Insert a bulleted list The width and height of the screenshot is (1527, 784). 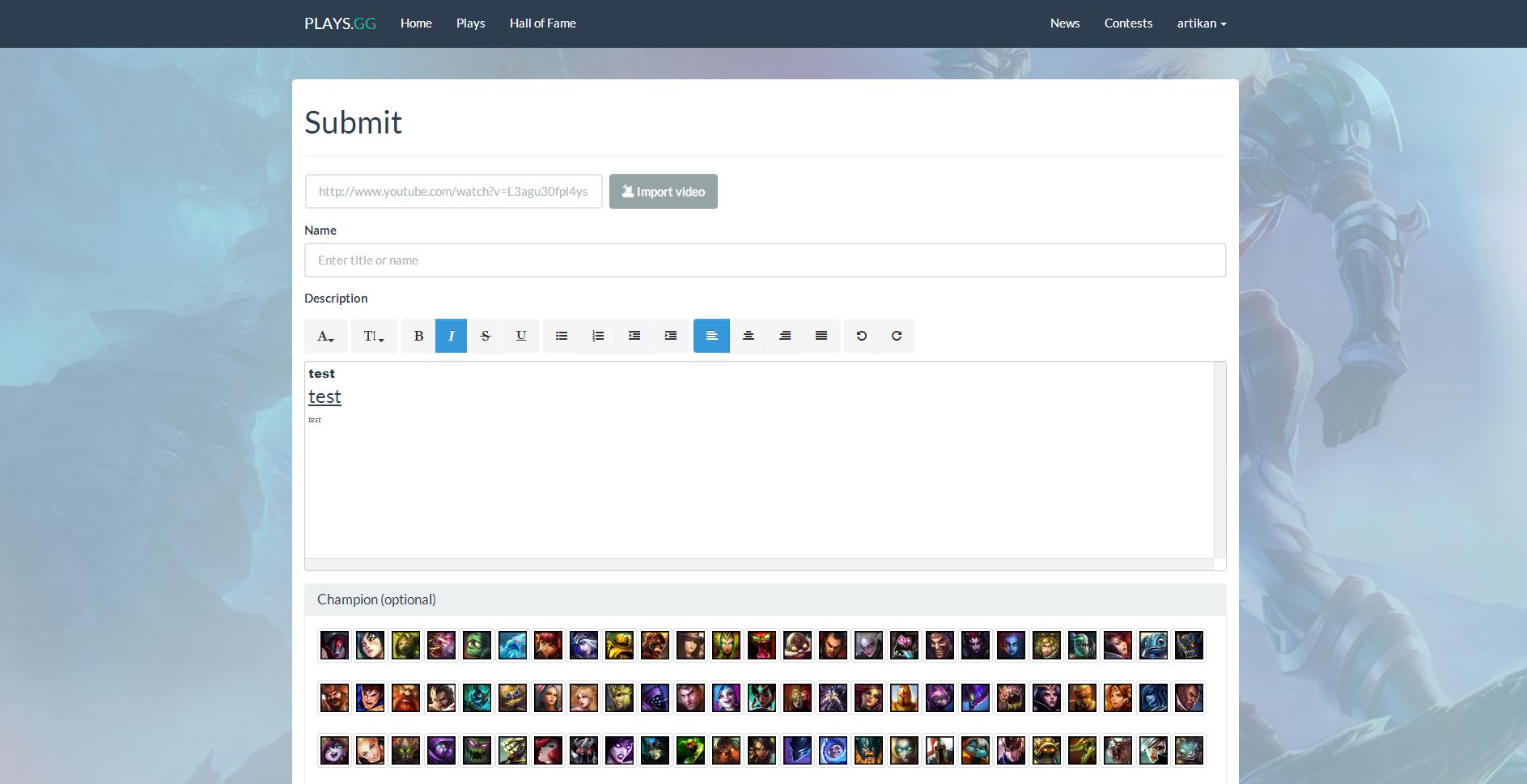point(561,336)
